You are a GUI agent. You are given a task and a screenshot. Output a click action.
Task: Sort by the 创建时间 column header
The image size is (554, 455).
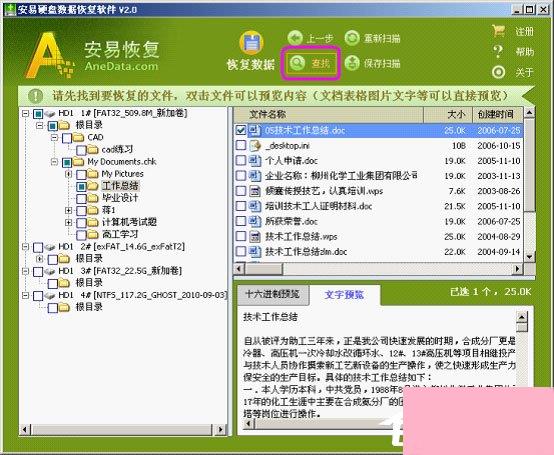click(498, 114)
